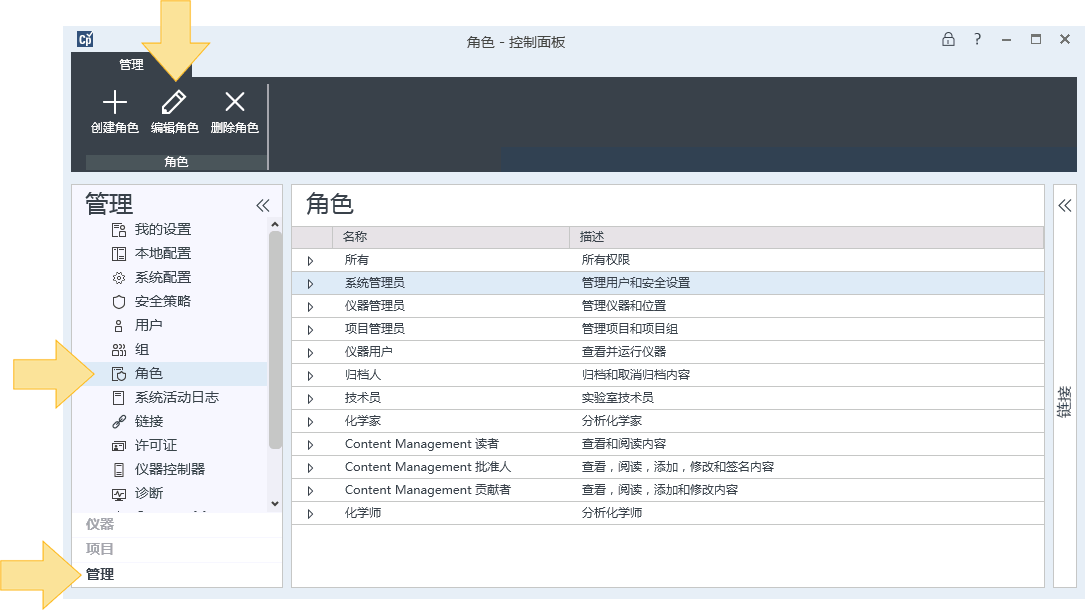The image size is (1085, 610).
Task: Switch to the 仪器 navigation section
Action: (x=100, y=524)
